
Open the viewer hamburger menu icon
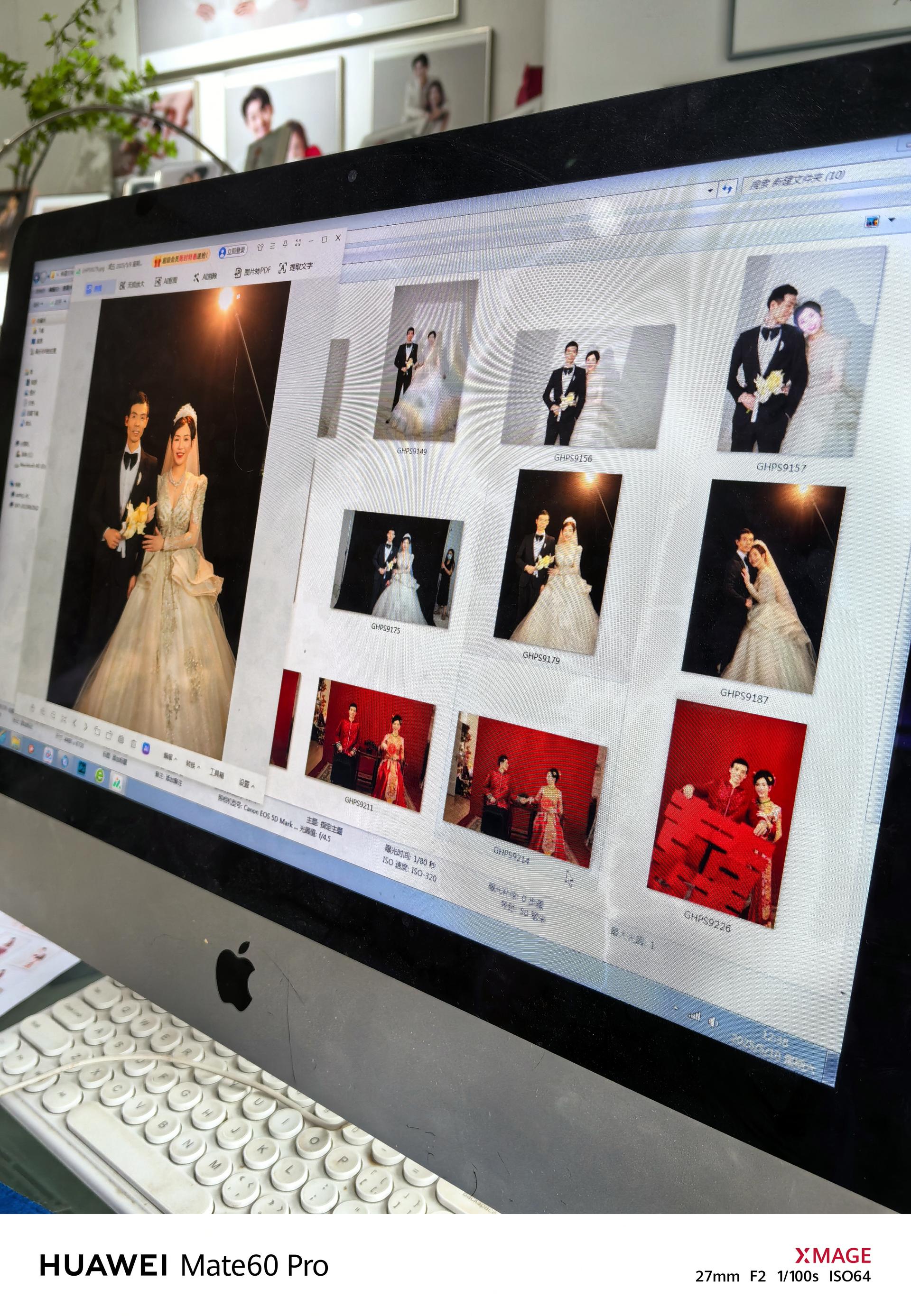273,245
